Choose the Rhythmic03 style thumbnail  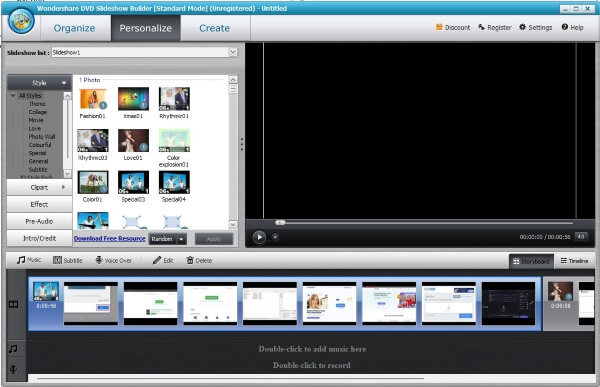coord(93,140)
